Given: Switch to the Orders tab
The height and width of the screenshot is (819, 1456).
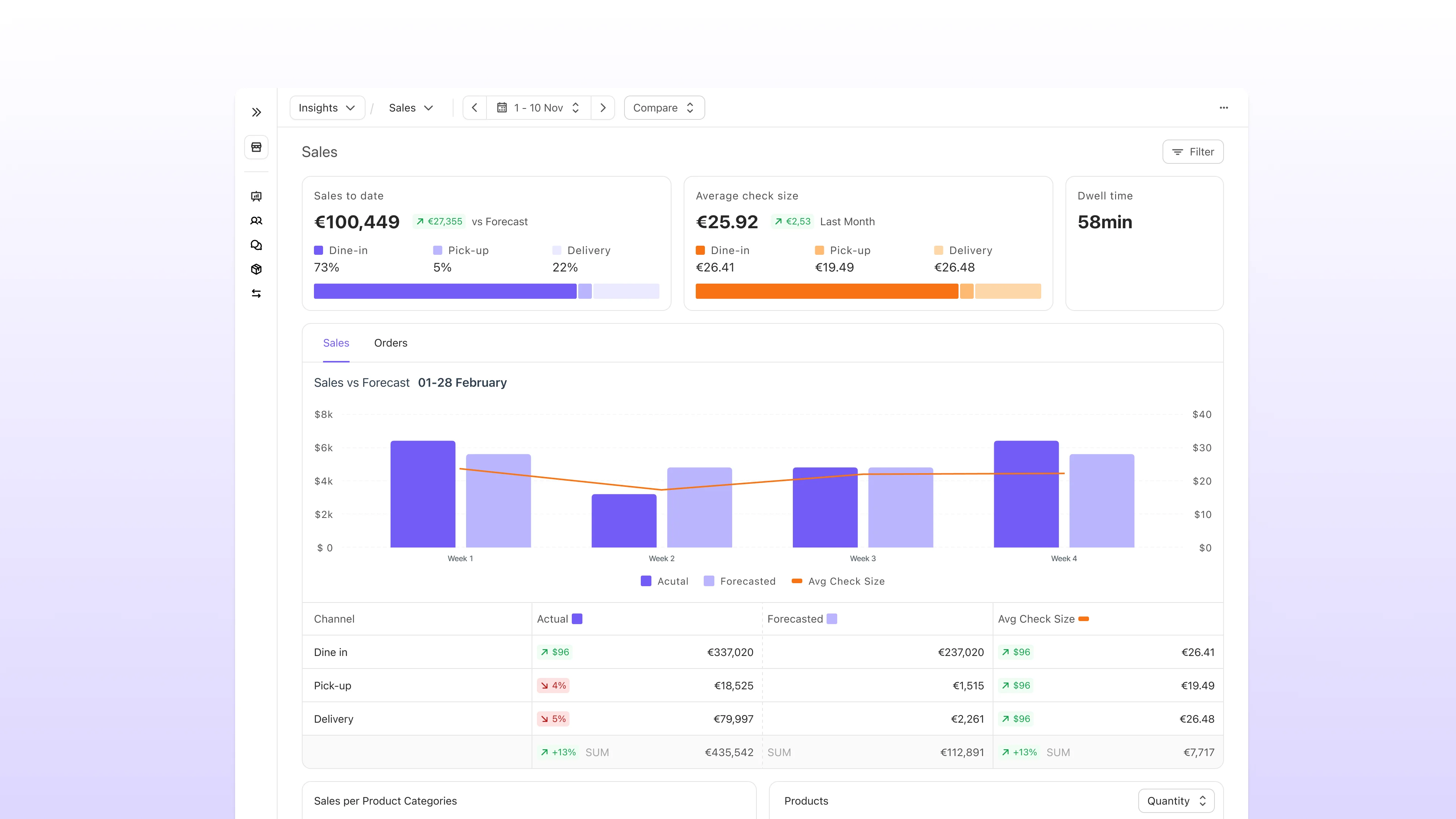Looking at the screenshot, I should coord(391,343).
